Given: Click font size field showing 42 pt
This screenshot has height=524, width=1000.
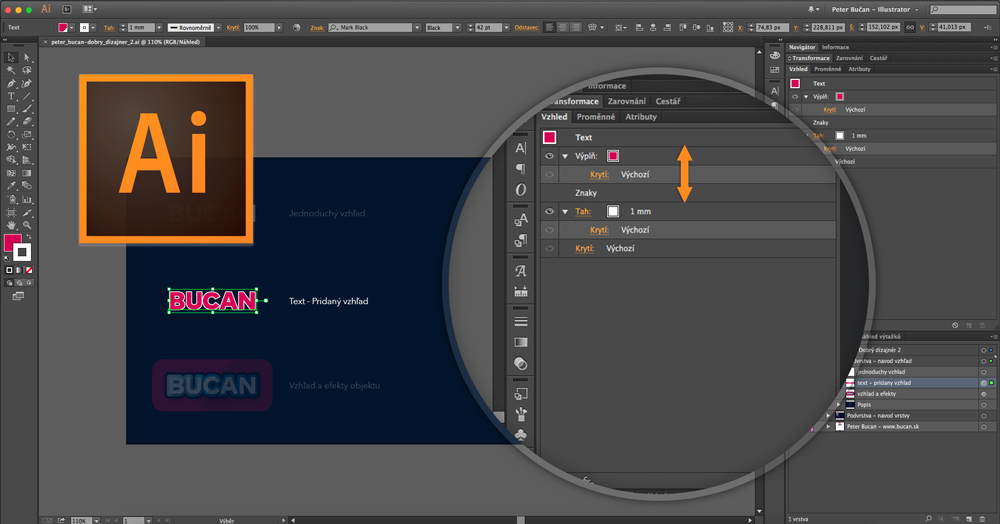Looking at the screenshot, I should (x=489, y=27).
